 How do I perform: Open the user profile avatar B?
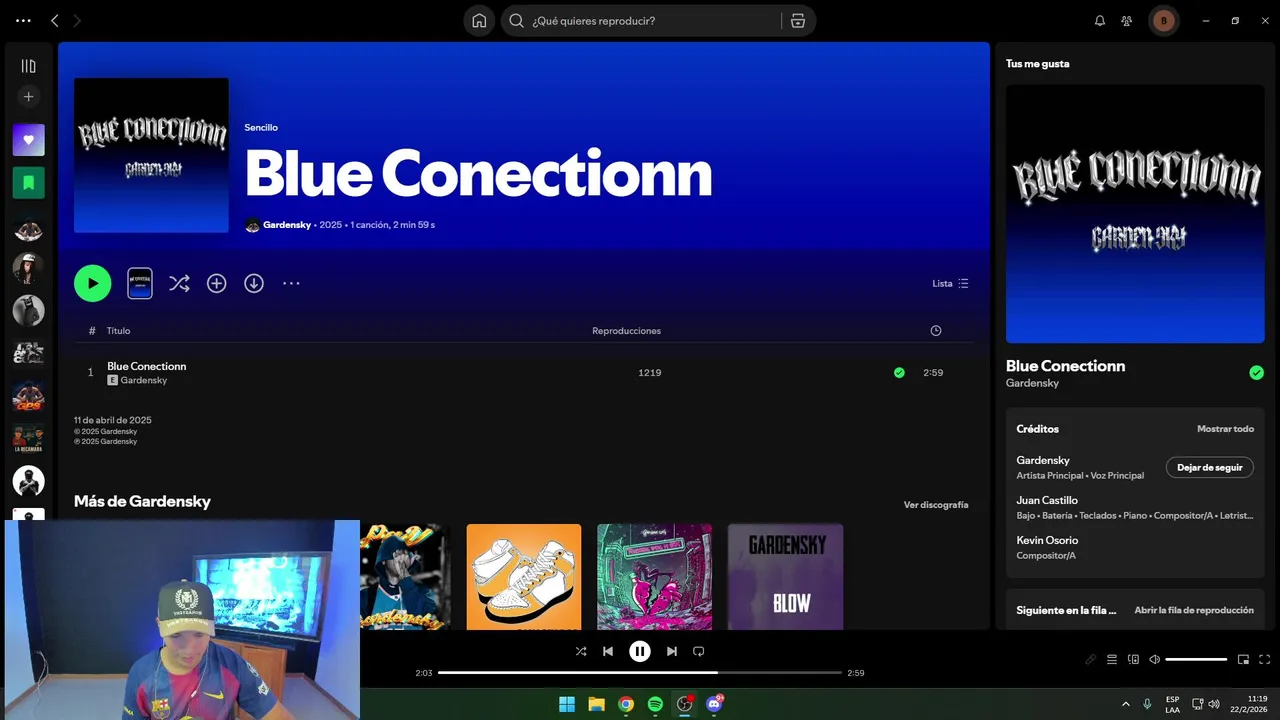coord(1163,20)
